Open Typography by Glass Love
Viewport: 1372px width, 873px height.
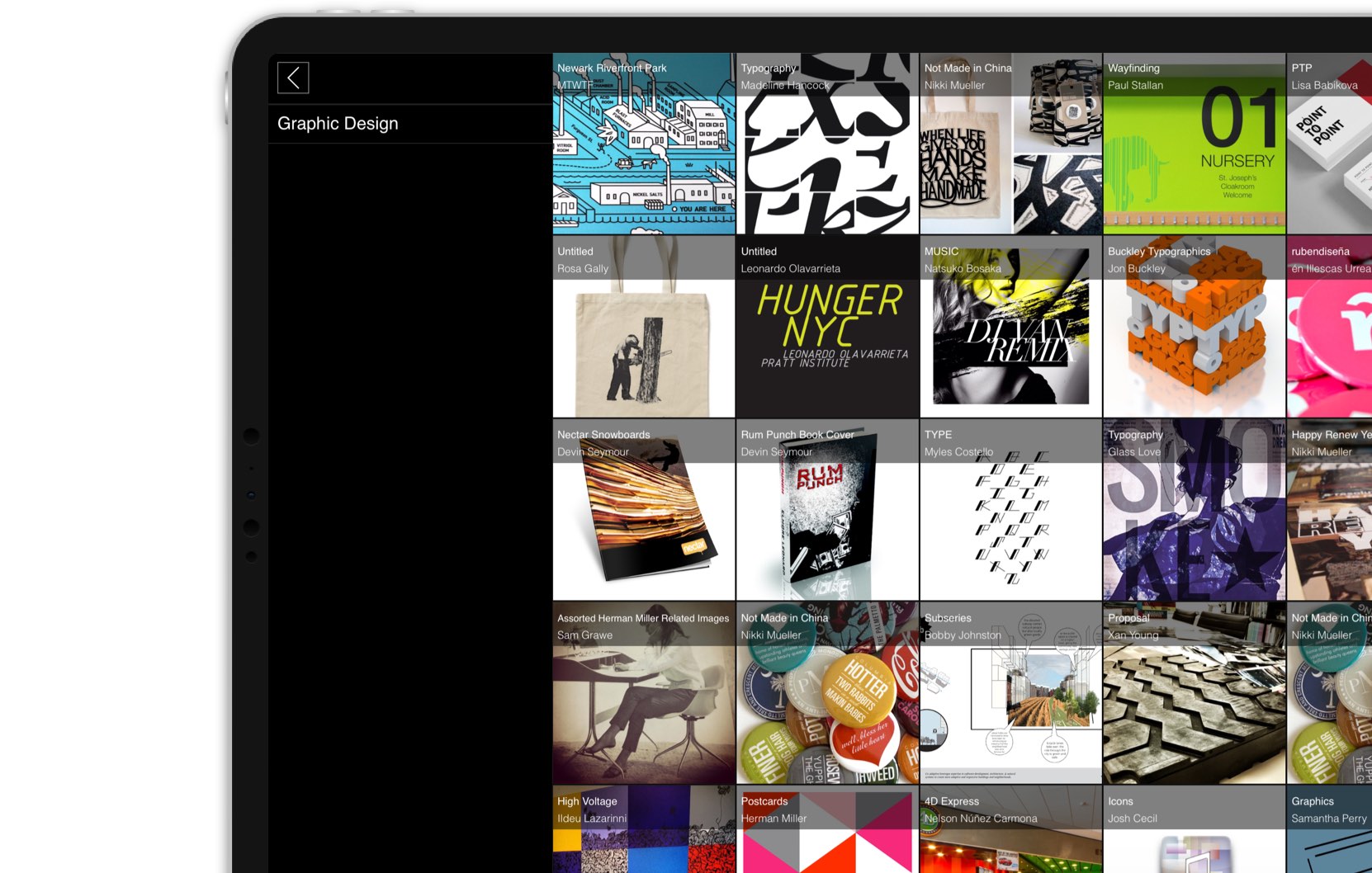(x=1195, y=510)
